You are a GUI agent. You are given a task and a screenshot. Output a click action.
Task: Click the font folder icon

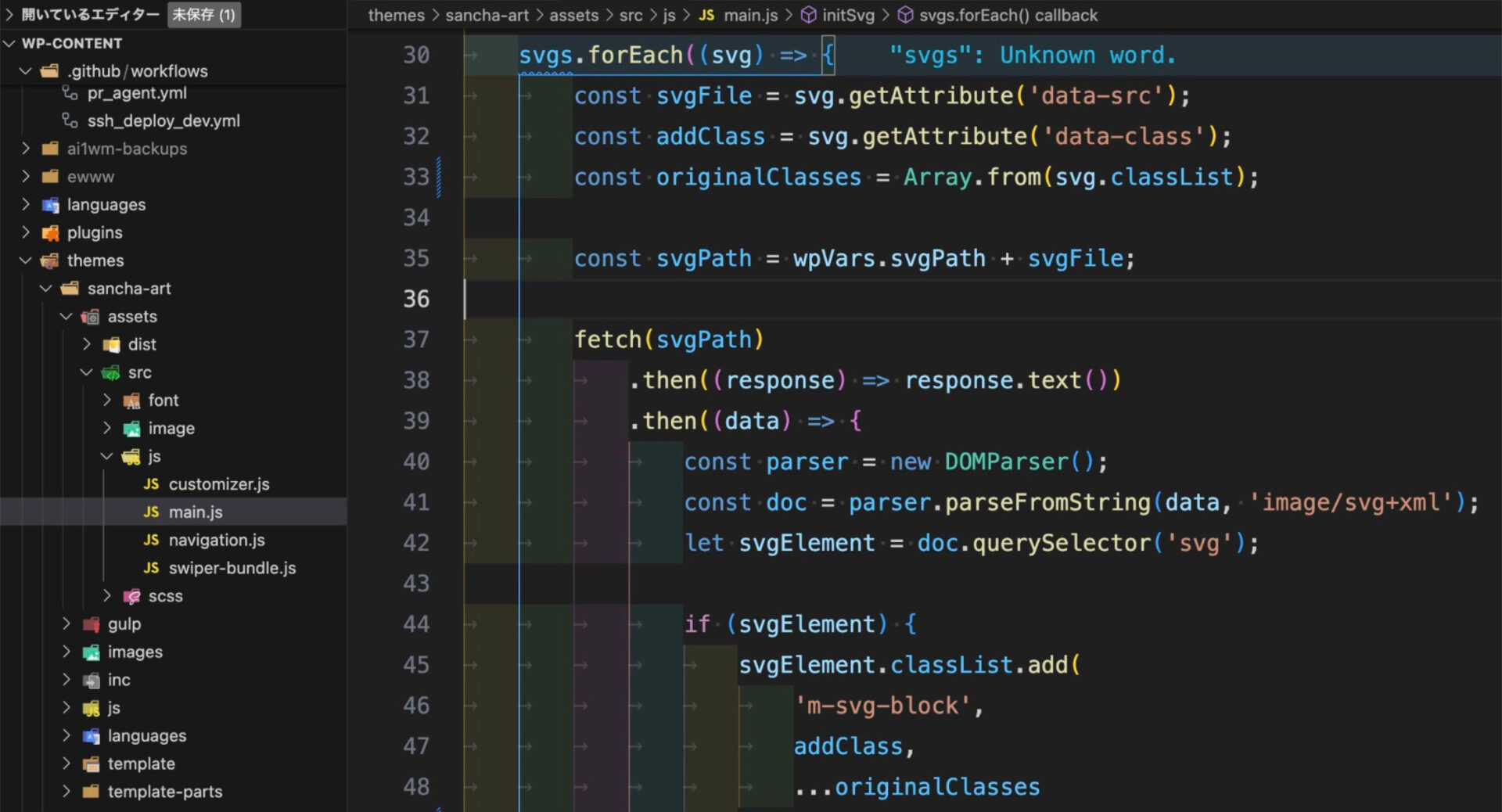click(132, 401)
